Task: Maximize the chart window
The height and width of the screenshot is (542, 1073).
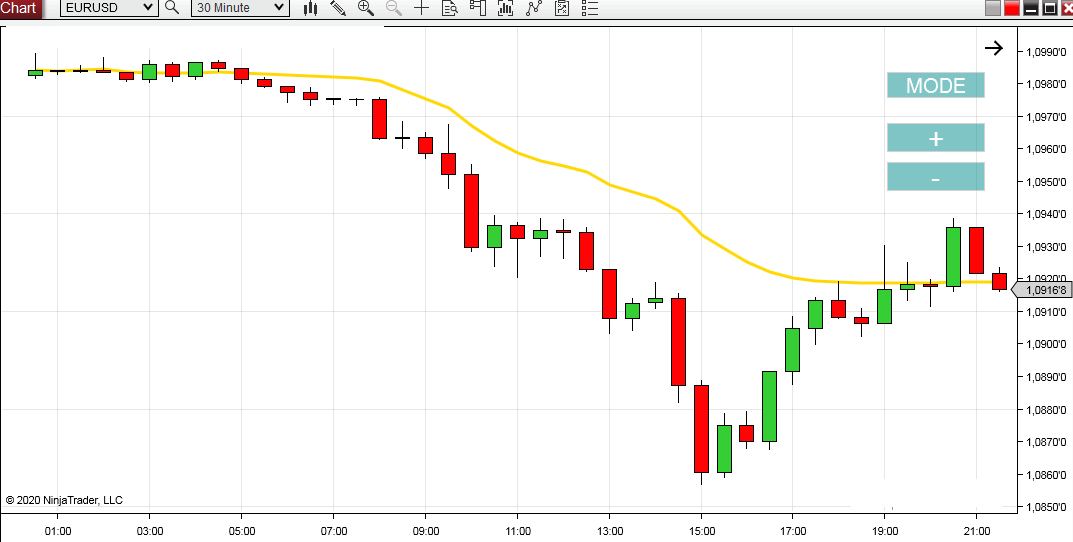Action: (1049, 8)
